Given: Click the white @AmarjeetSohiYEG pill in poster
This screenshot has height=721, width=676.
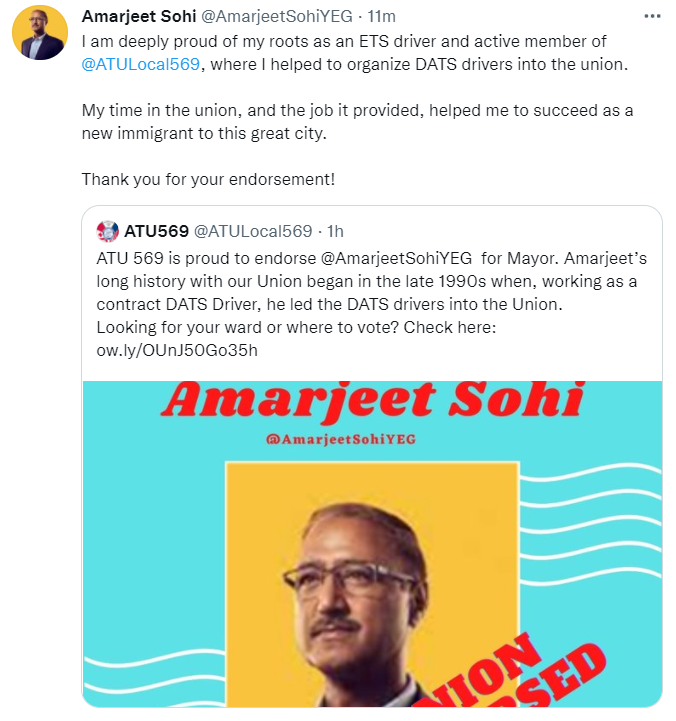Looking at the screenshot, I should pos(372,437).
